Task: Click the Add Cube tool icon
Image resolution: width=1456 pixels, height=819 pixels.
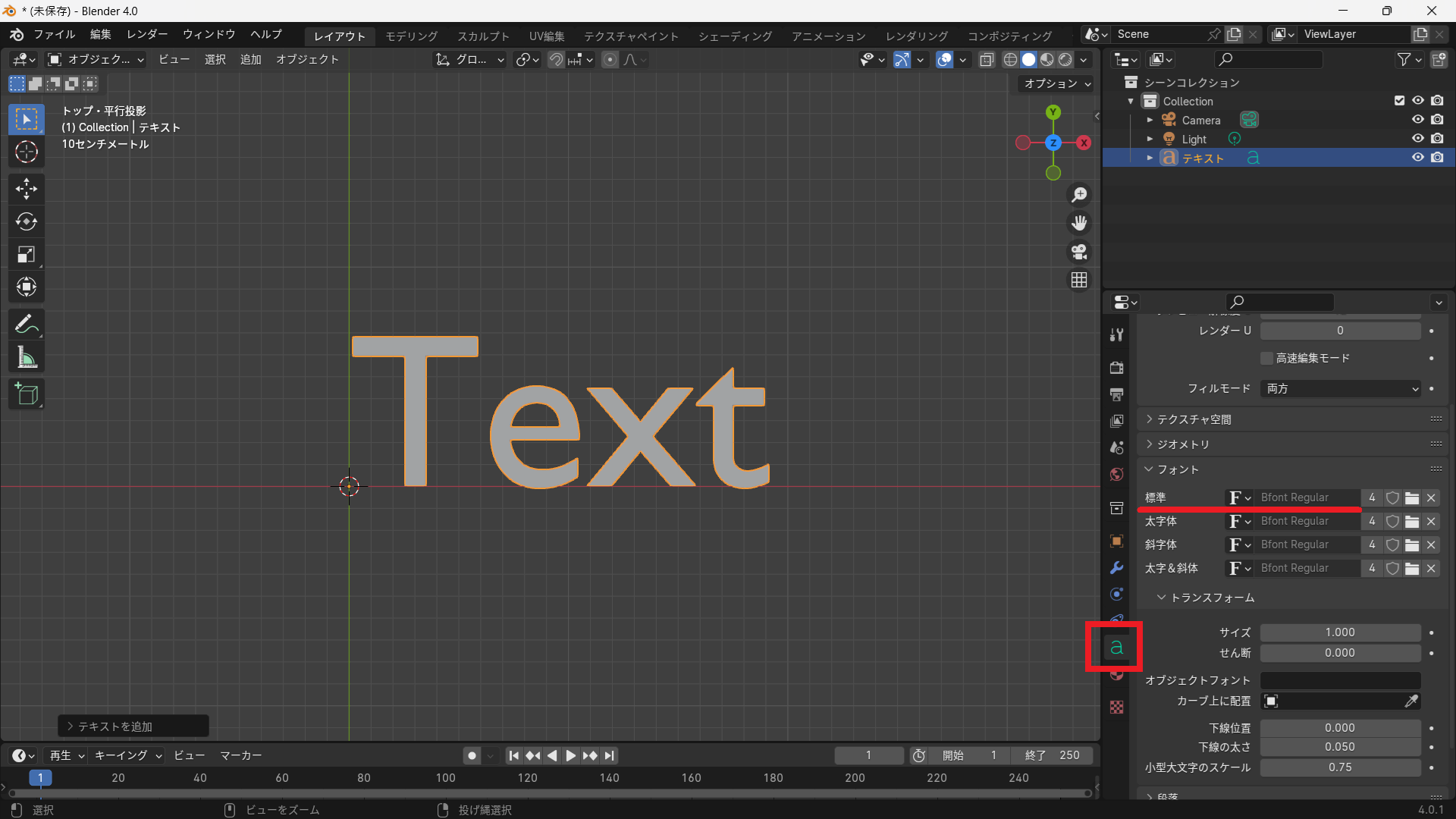Action: coord(27,394)
